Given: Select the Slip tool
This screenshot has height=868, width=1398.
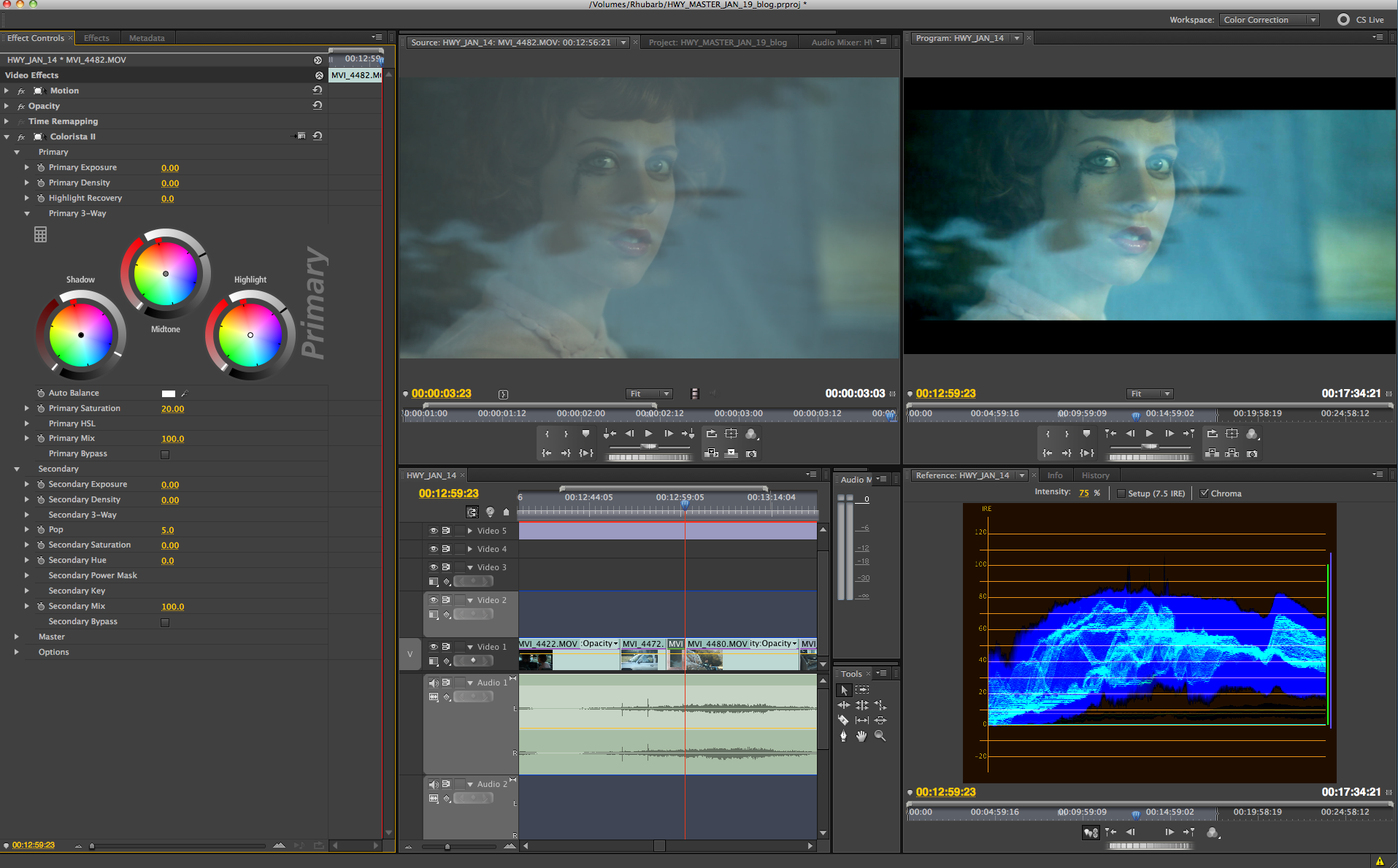Looking at the screenshot, I should [x=862, y=721].
